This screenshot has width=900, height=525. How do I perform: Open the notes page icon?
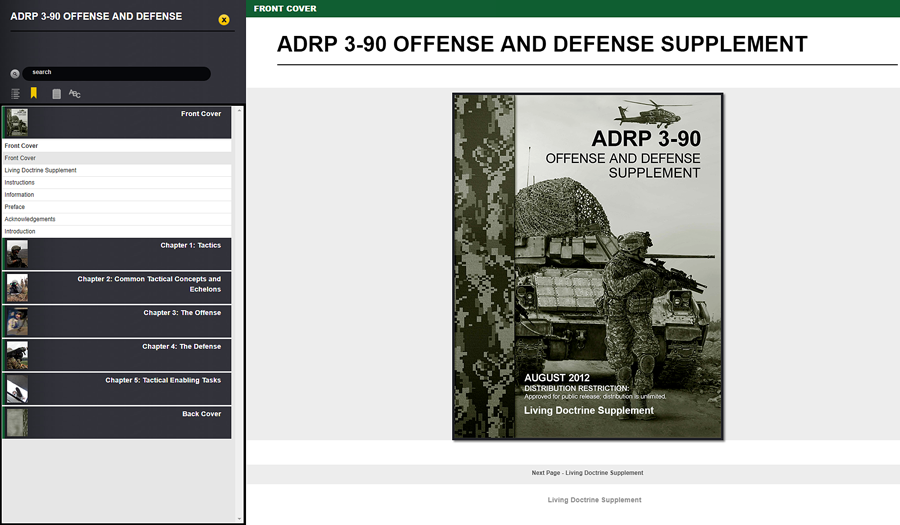56,94
